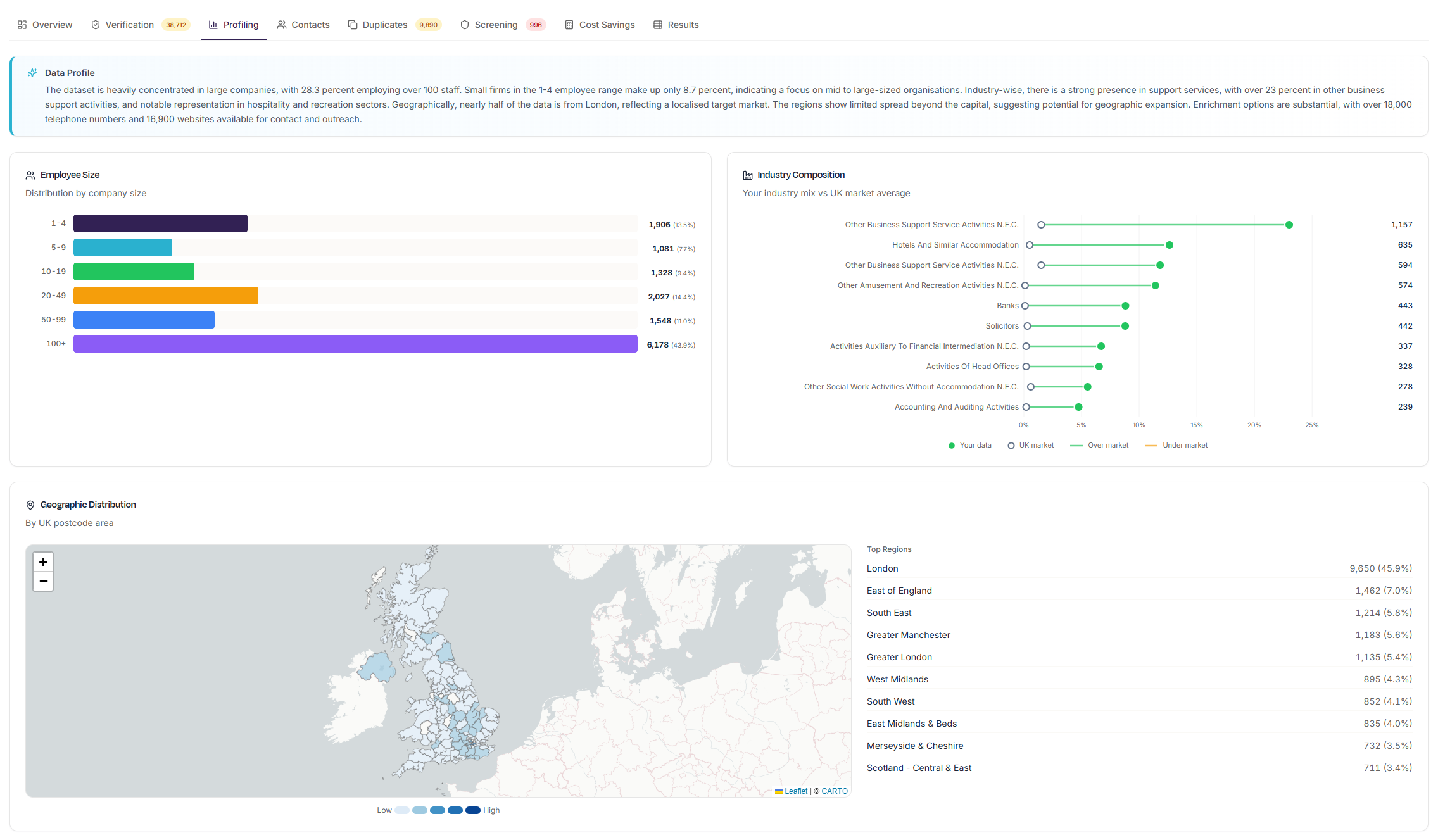Image resolution: width=1438 pixels, height=840 pixels.
Task: Click the Duplicates copy icon
Action: [352, 25]
